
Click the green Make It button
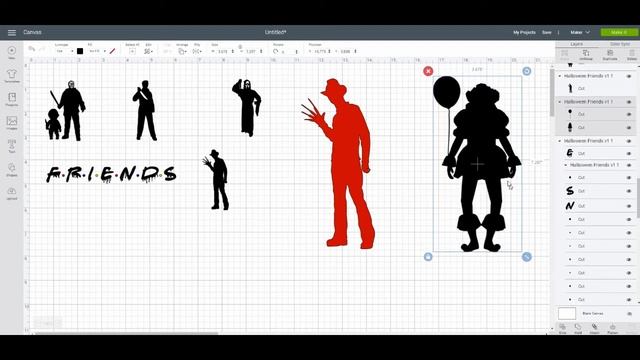click(619, 32)
